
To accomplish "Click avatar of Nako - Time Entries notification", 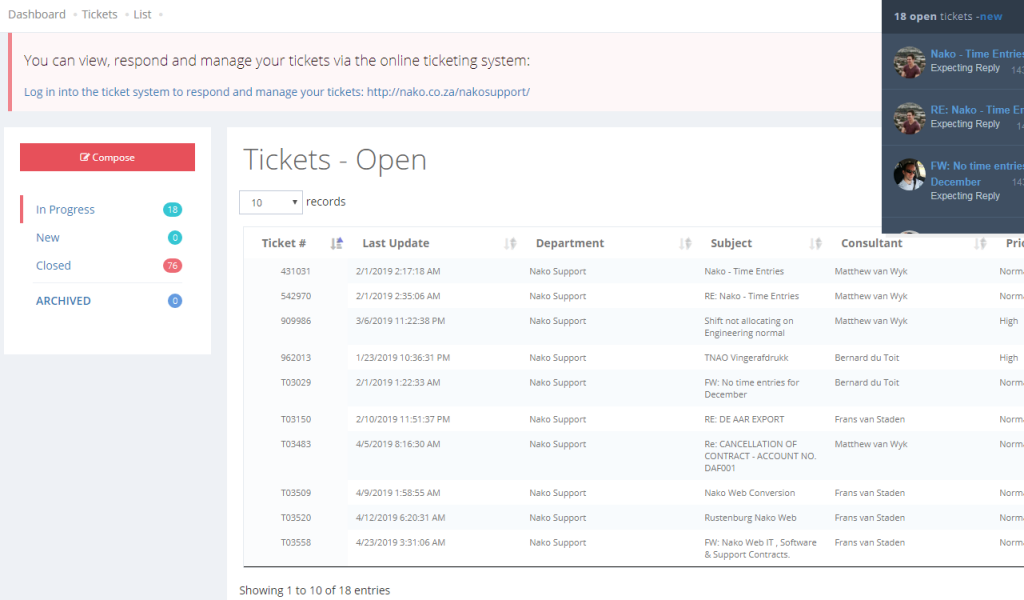I will click(x=909, y=62).
